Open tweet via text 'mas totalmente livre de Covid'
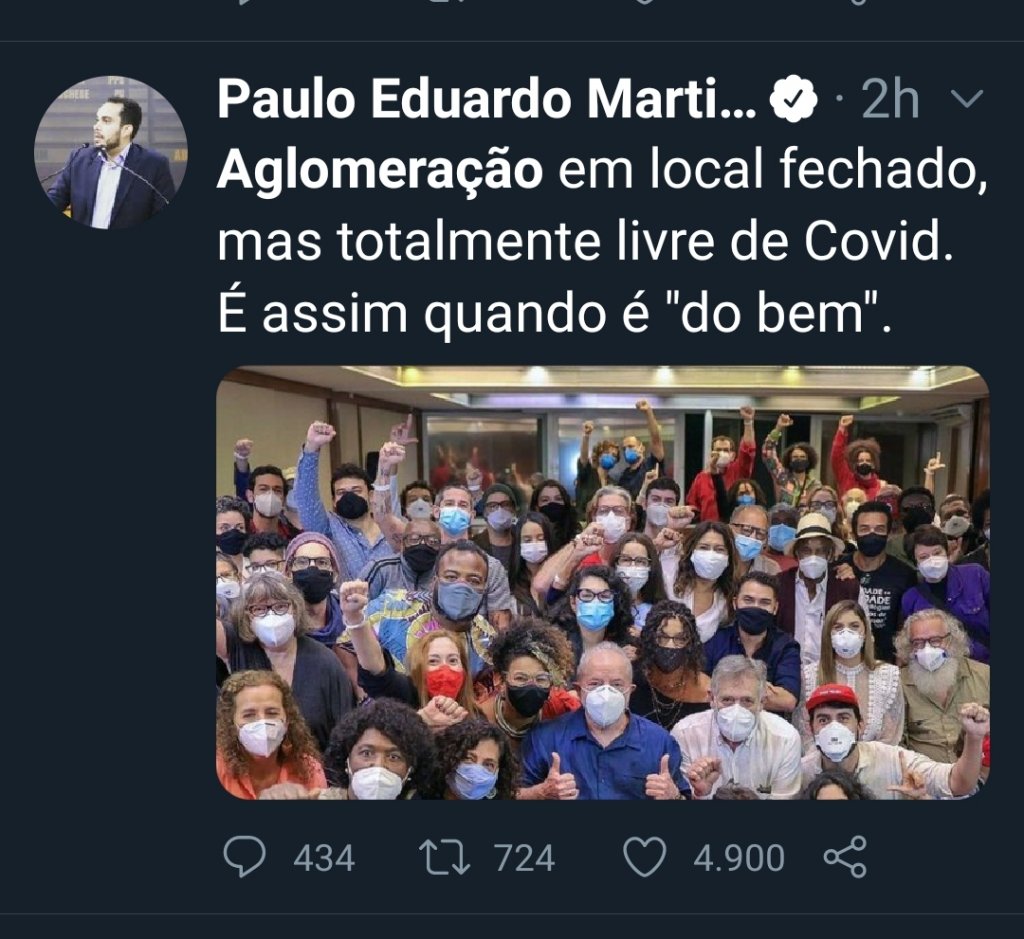This screenshot has width=1024, height=939. point(584,242)
